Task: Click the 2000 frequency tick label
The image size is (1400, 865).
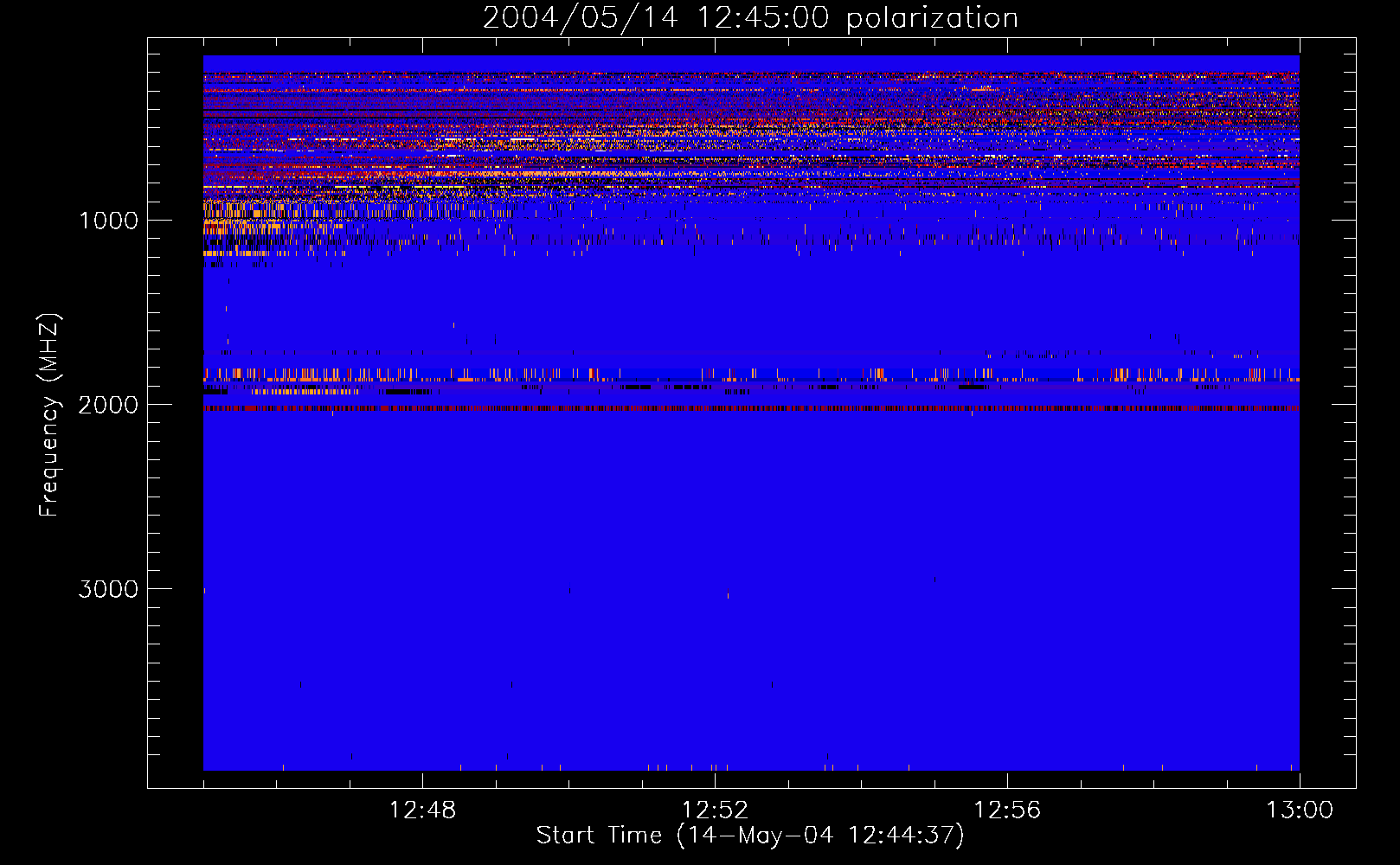Action: point(109,405)
